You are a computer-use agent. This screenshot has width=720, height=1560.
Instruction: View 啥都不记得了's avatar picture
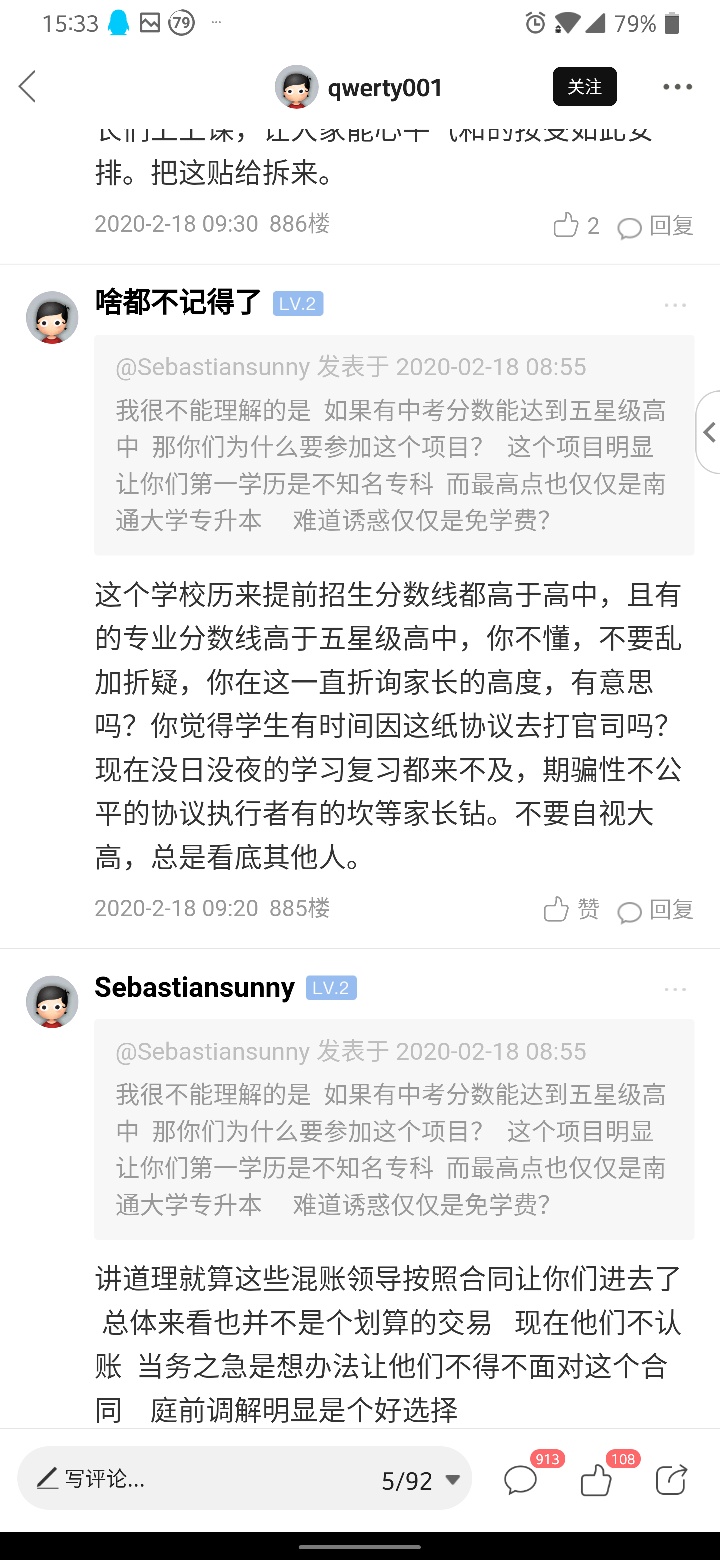tap(52, 318)
